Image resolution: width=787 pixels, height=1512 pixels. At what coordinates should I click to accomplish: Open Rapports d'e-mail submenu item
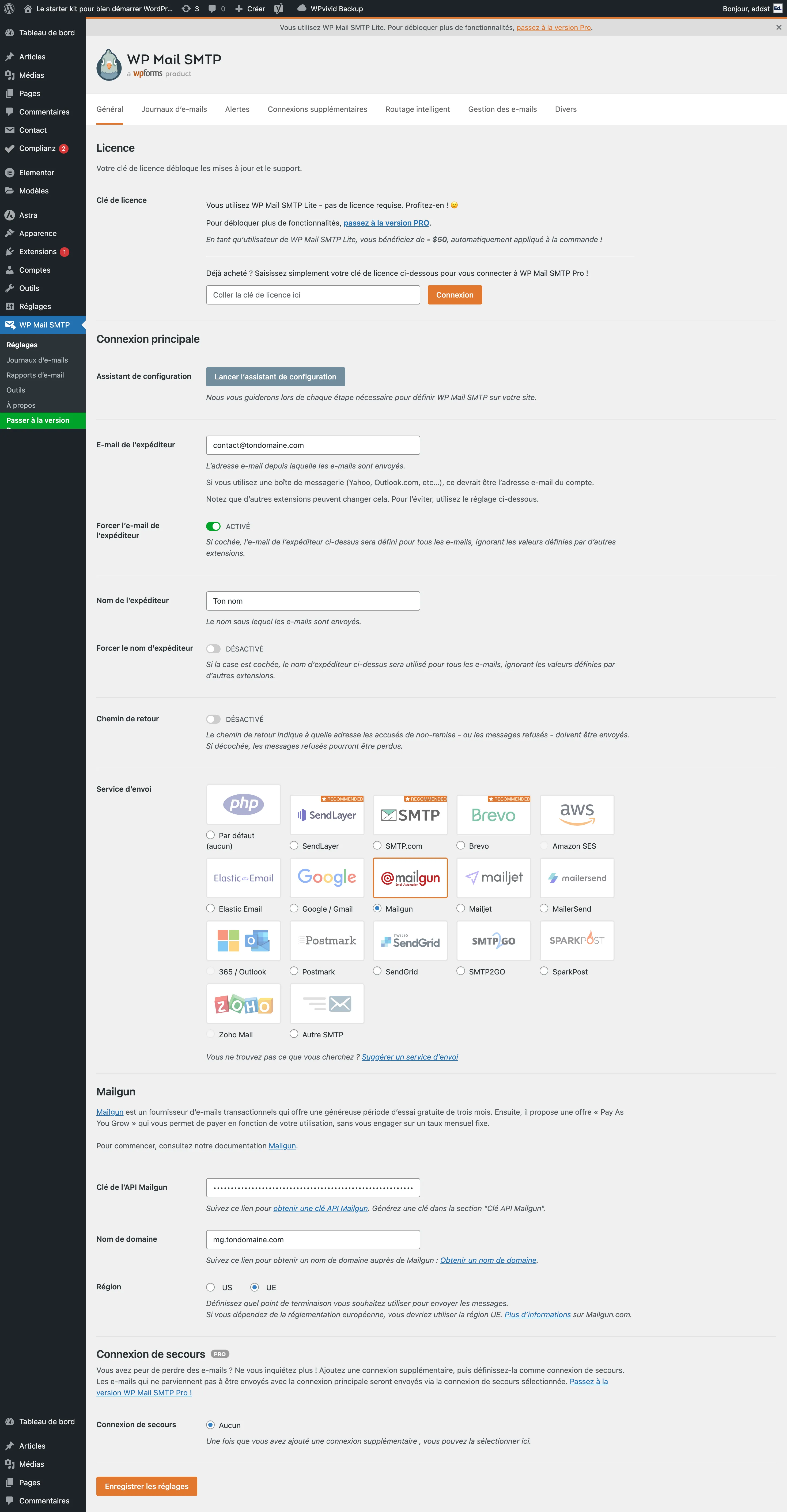35,375
